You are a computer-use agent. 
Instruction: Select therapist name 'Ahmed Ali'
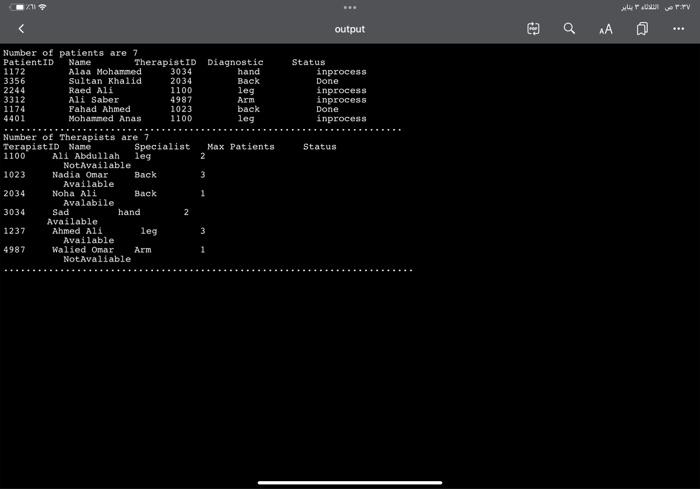(x=77, y=231)
